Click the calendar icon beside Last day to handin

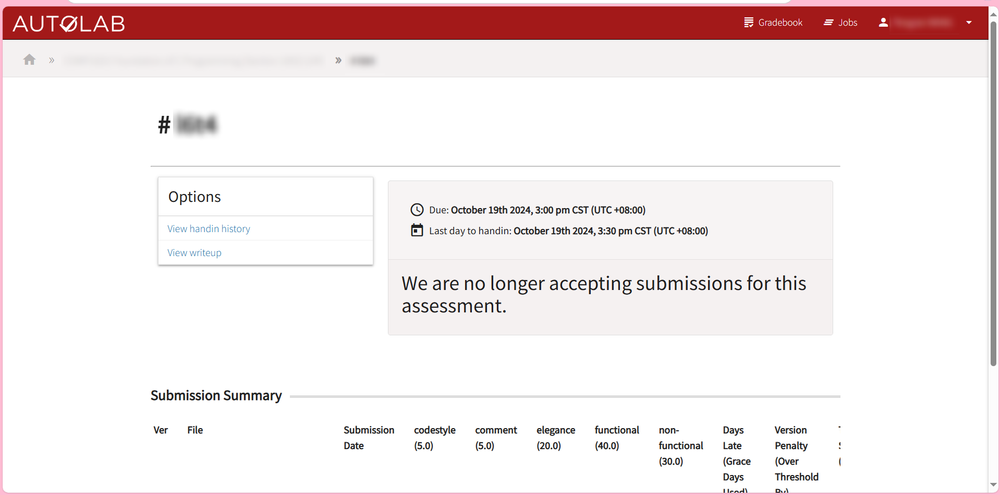pyautogui.click(x=416, y=230)
